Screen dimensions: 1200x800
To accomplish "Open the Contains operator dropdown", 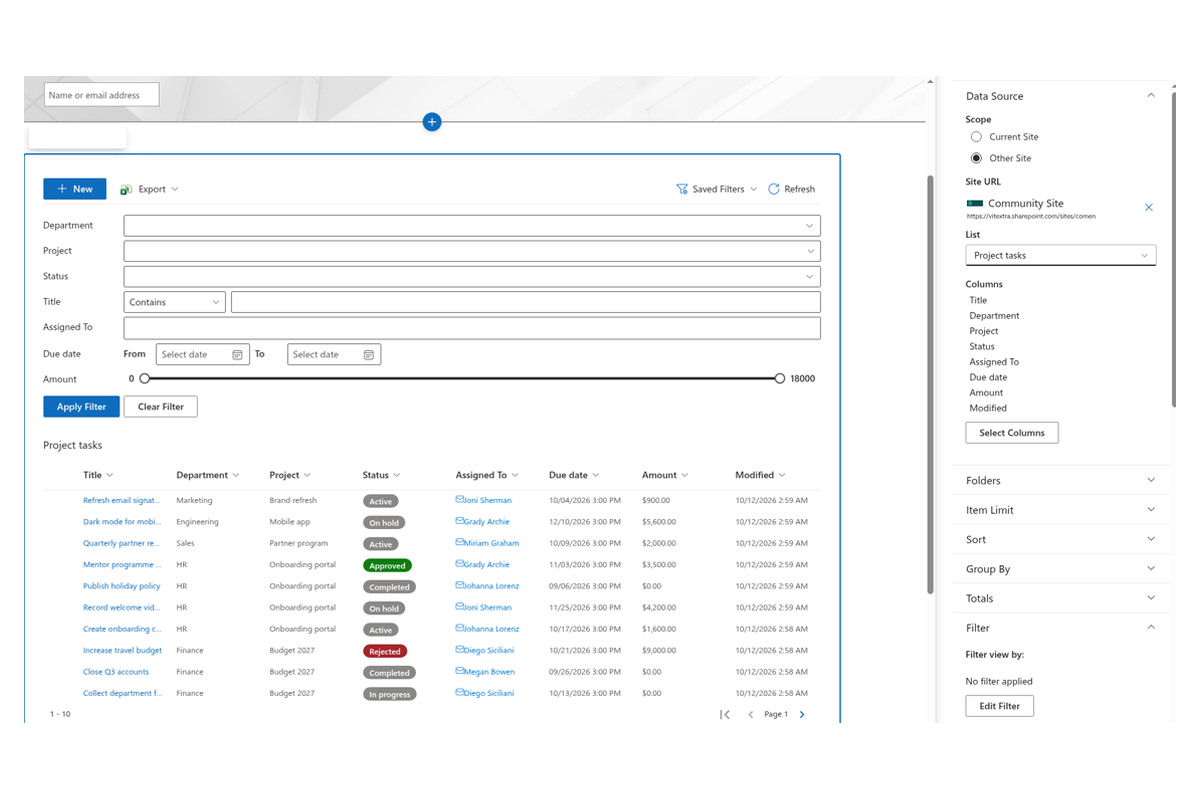I will point(175,302).
